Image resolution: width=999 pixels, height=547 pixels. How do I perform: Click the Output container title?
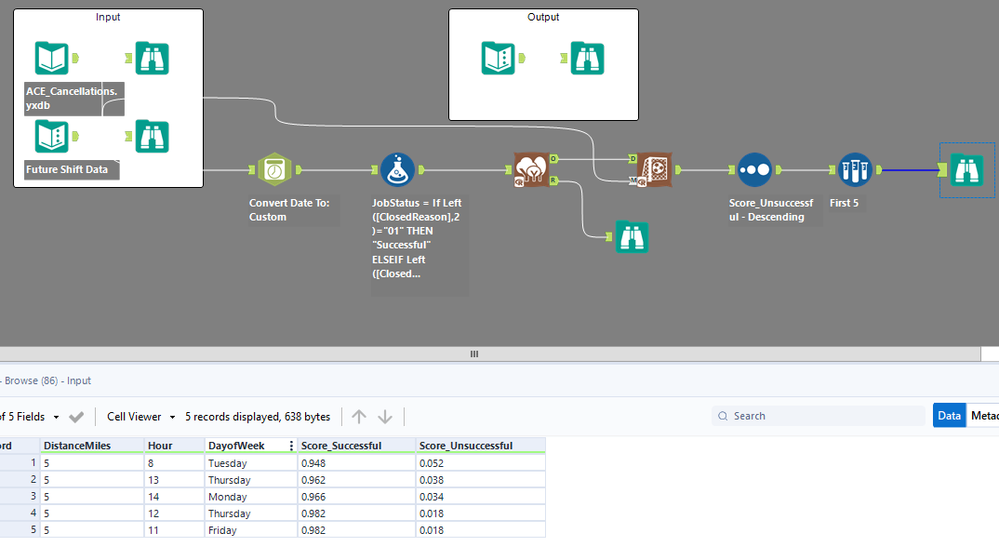coord(543,17)
